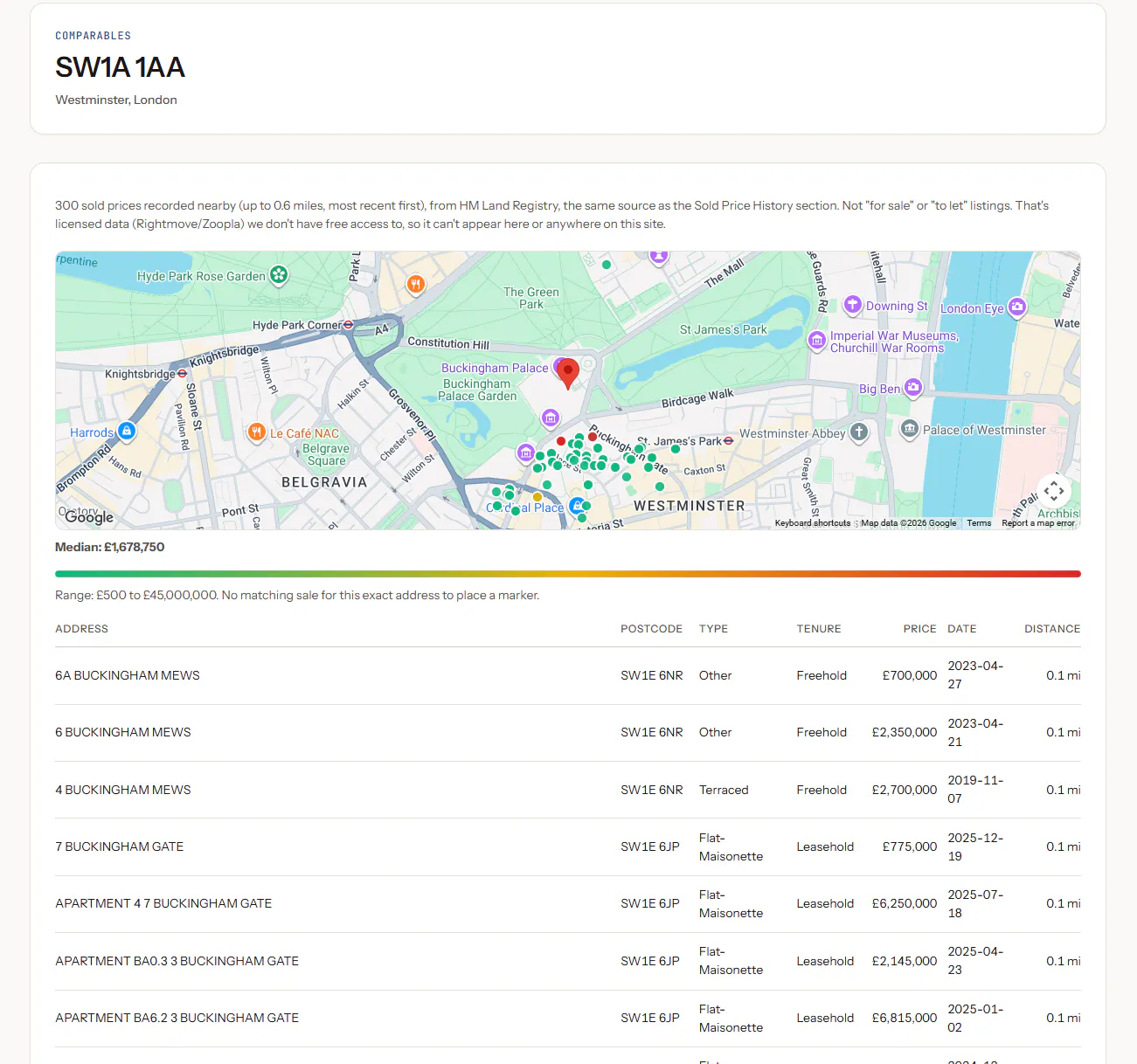Click the TYPE column header
Viewport: 1137px width, 1064px height.
click(x=713, y=629)
